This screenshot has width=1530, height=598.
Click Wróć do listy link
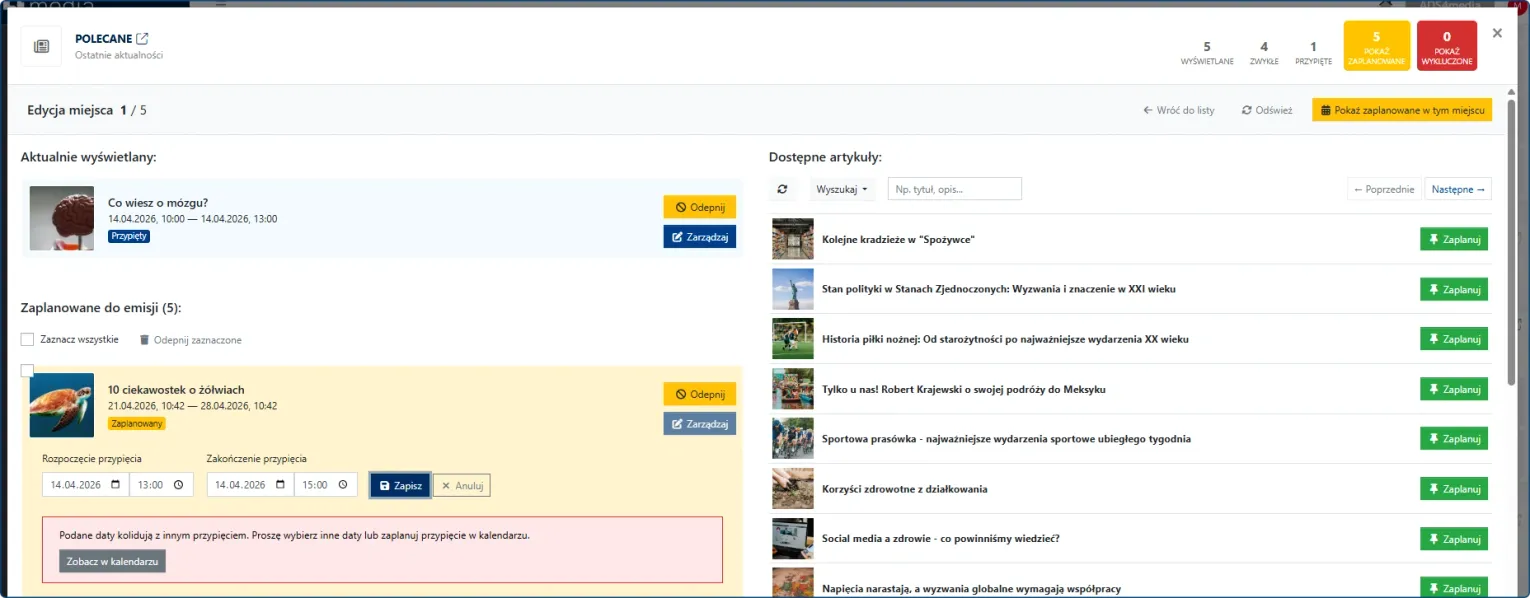(1178, 110)
